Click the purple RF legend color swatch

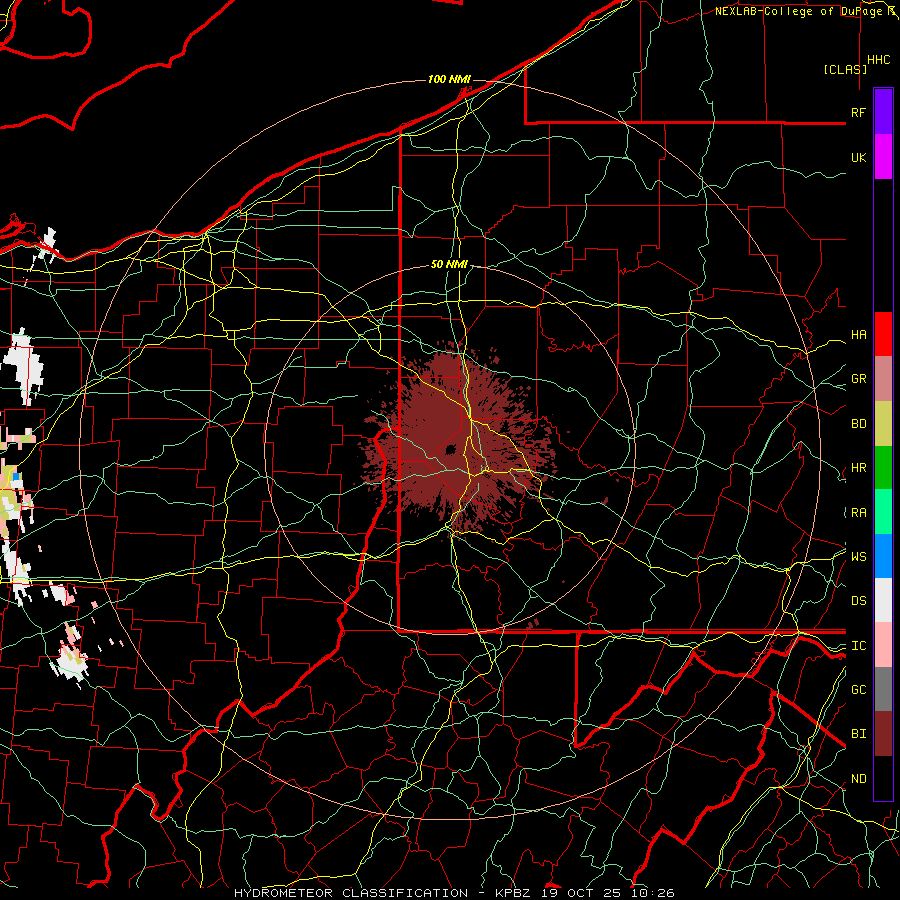point(883,112)
